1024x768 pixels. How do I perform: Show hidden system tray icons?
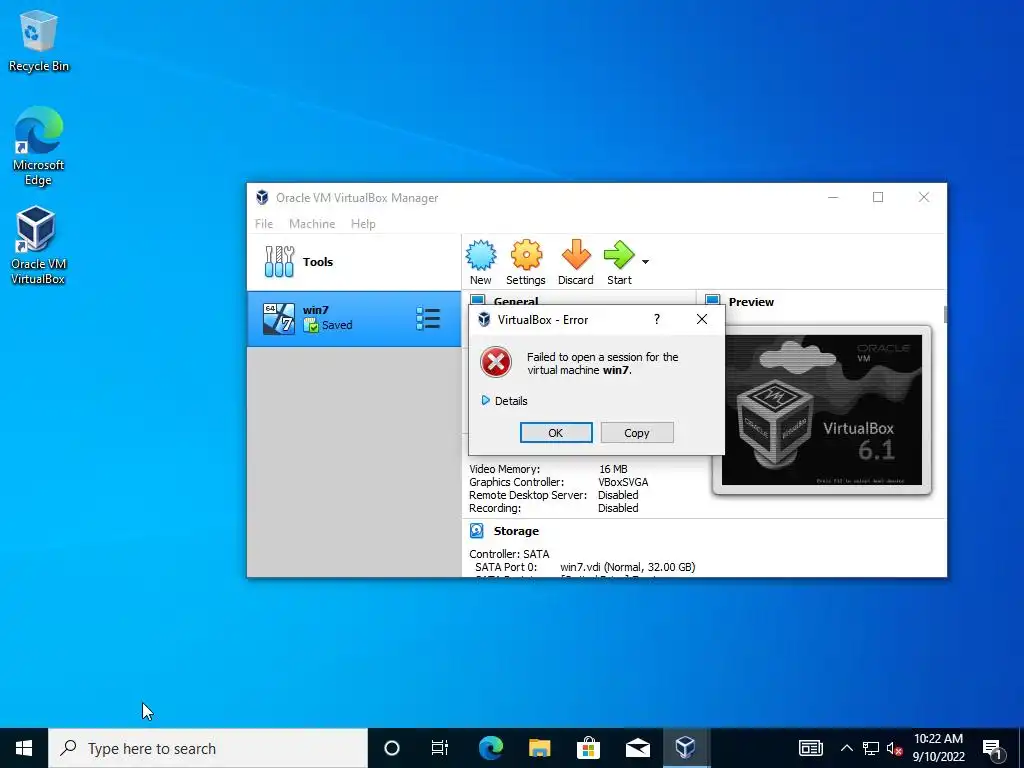coord(846,748)
